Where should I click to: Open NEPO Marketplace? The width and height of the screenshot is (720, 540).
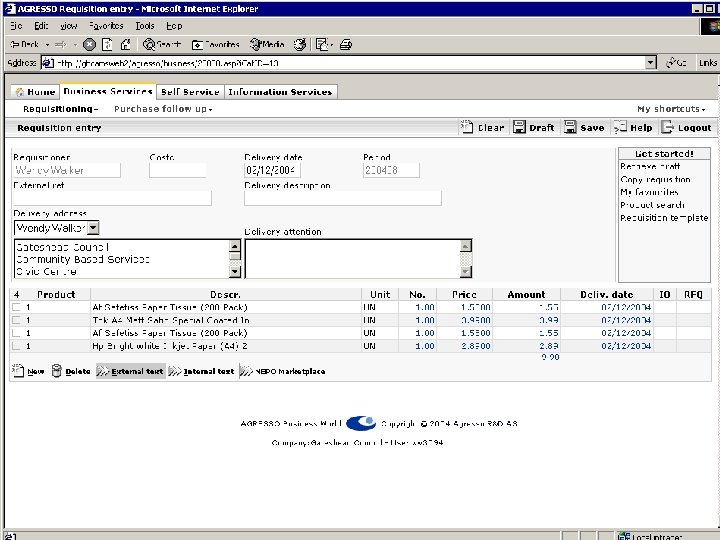(282, 371)
